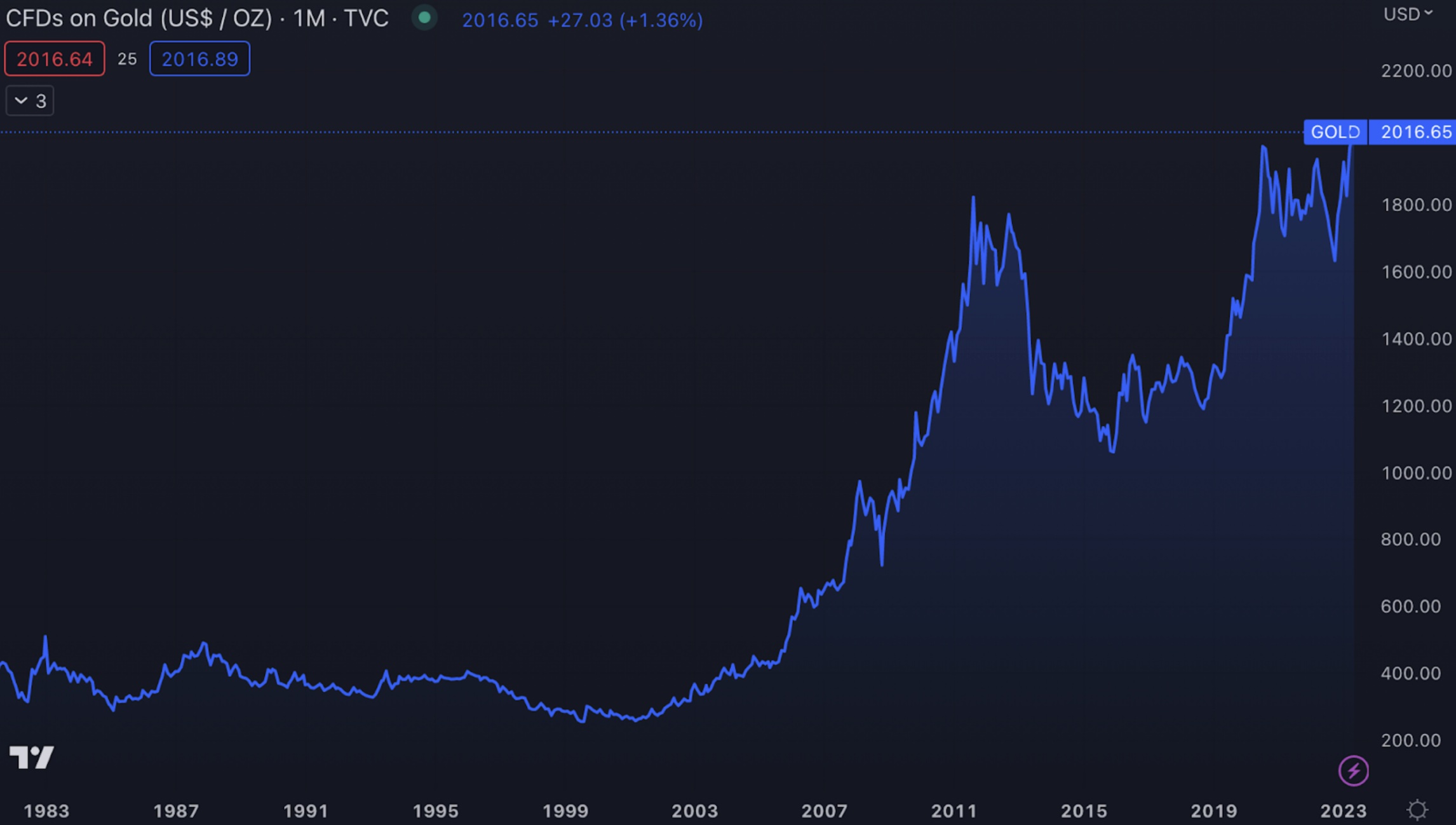Click the spread value 25

[127, 60]
